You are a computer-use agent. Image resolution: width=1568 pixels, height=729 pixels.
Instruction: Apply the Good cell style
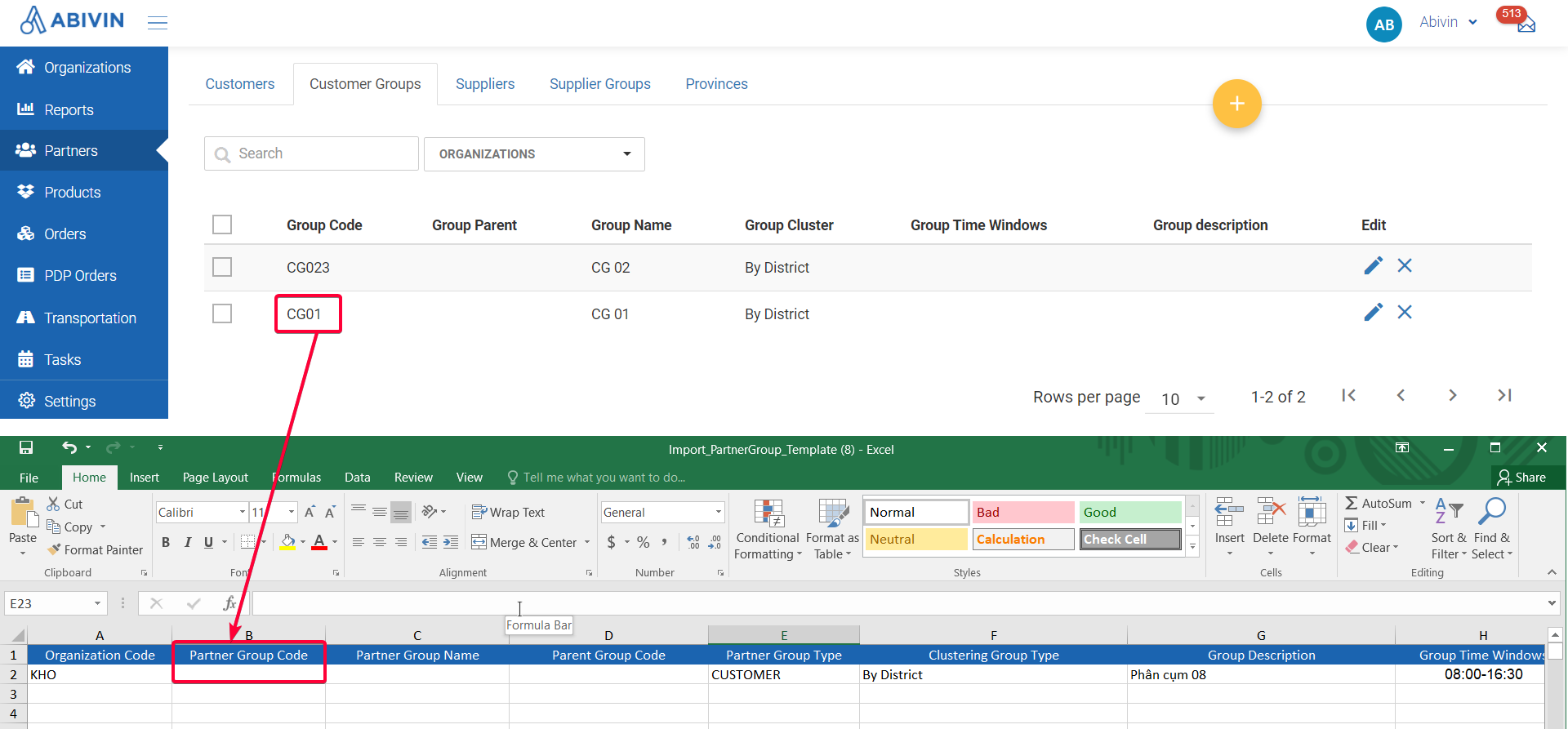tap(1130, 512)
